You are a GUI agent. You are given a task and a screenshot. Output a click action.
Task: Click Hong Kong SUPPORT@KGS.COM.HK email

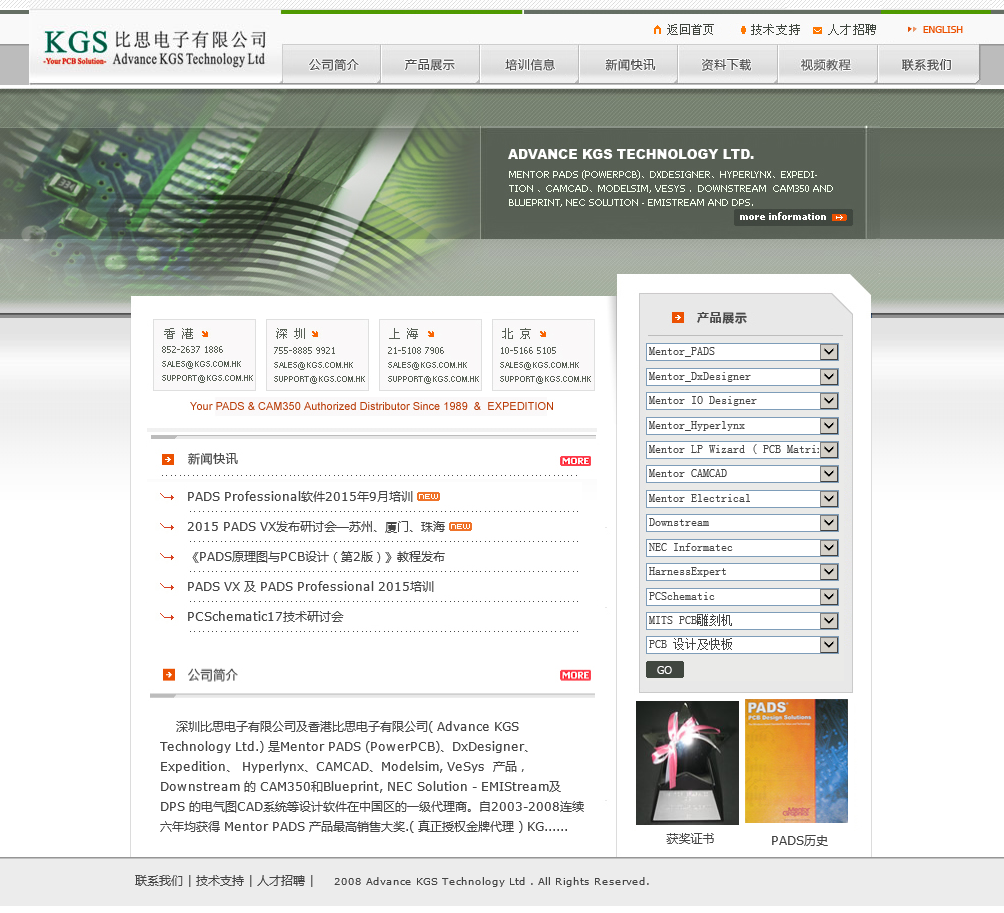(x=207, y=378)
